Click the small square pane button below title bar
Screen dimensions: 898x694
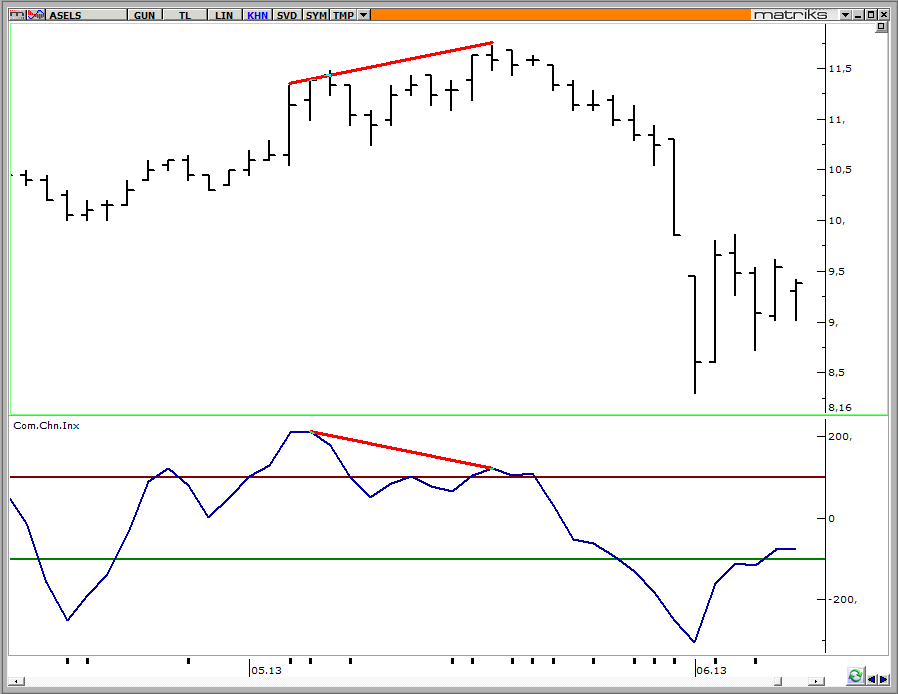tap(881, 27)
